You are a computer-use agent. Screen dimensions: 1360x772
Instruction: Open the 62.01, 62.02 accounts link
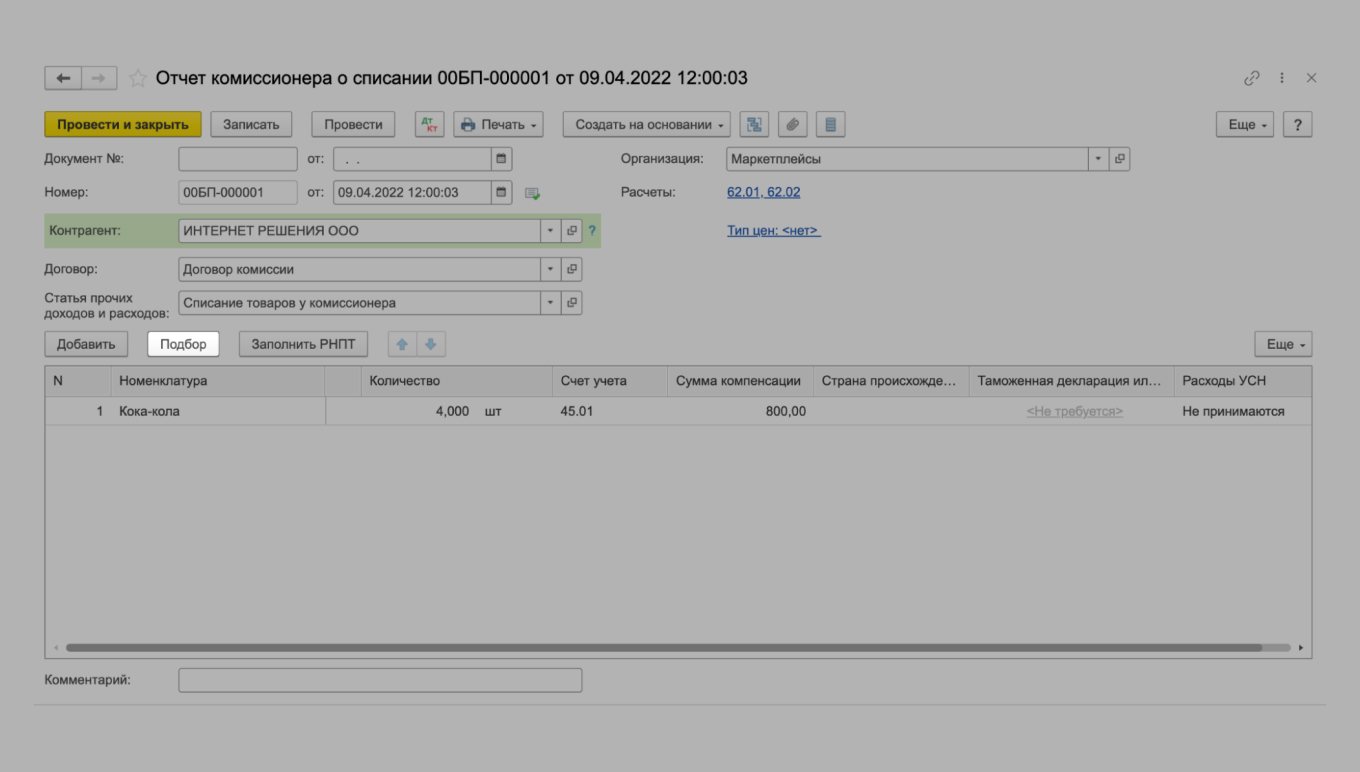tap(763, 192)
